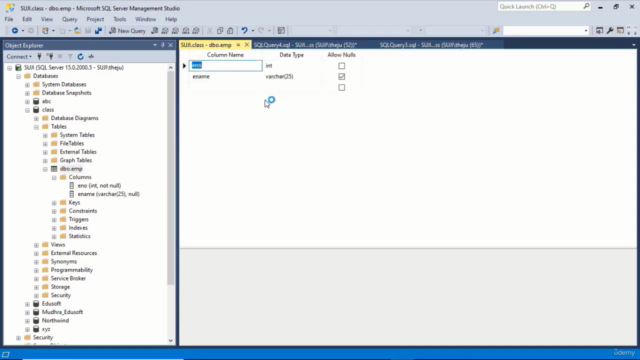
Task: Expand the Northwind database node
Action: point(27,321)
